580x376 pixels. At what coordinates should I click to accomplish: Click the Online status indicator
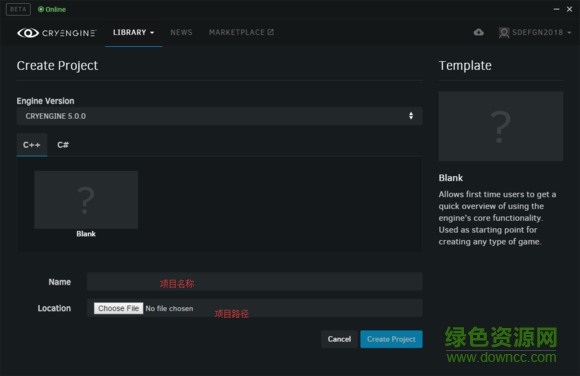click(52, 9)
